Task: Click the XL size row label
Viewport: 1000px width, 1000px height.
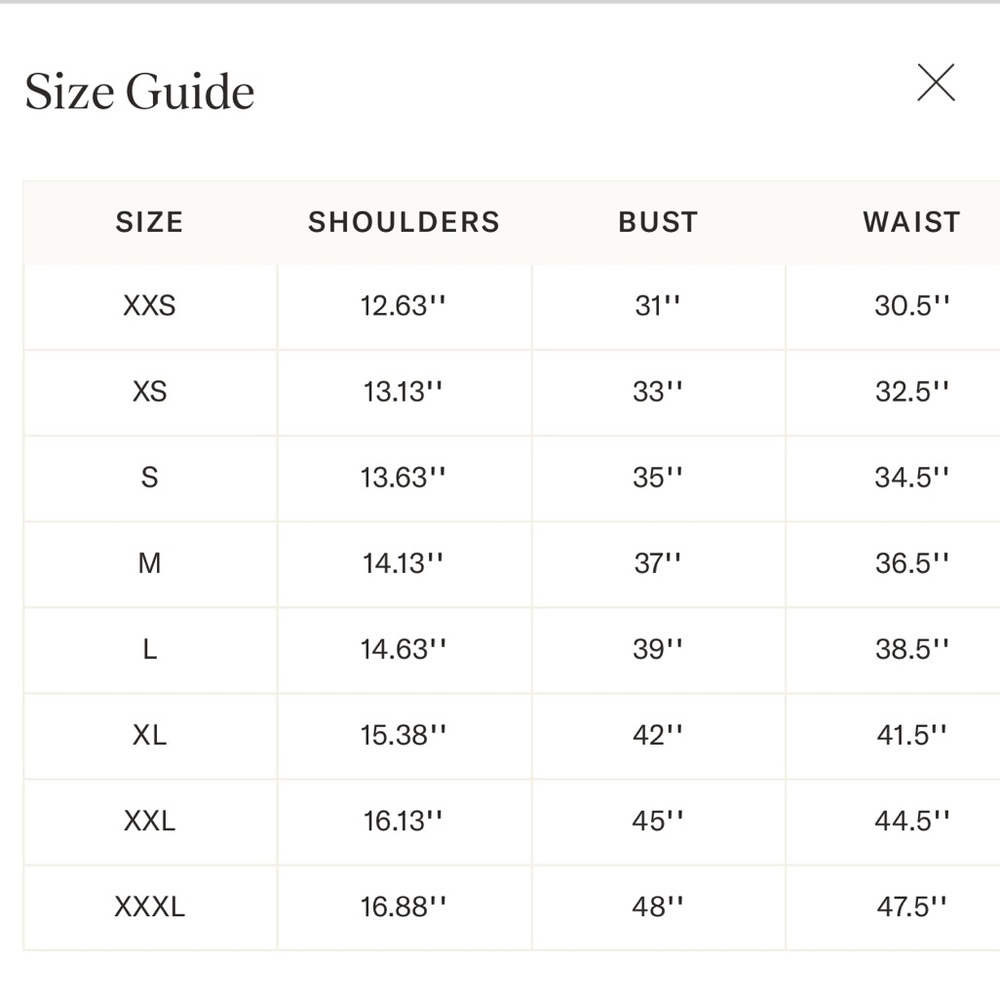Action: 150,735
